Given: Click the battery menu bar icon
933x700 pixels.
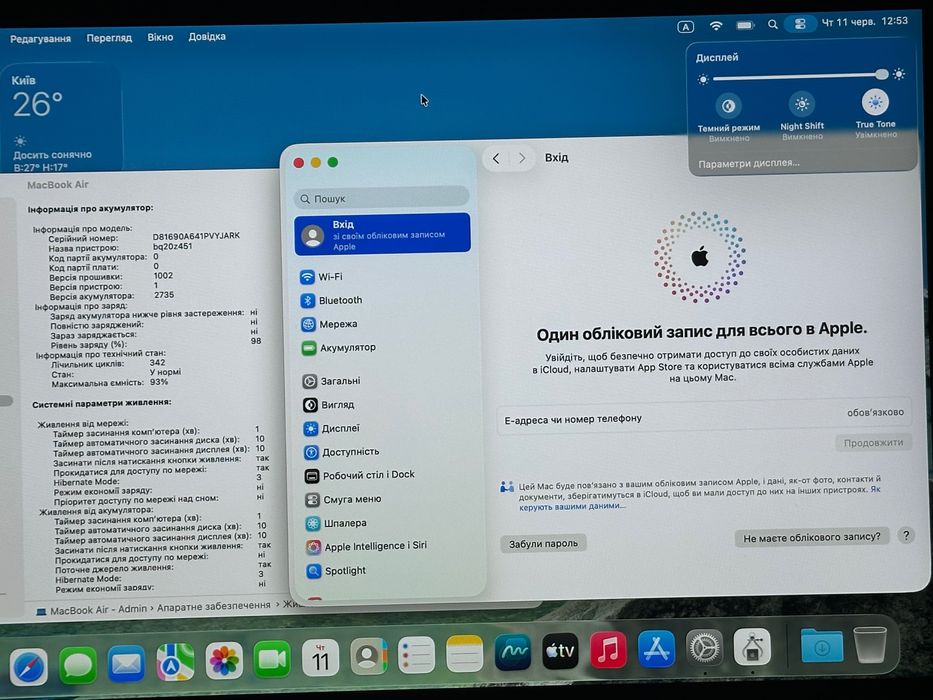Looking at the screenshot, I should (x=745, y=25).
